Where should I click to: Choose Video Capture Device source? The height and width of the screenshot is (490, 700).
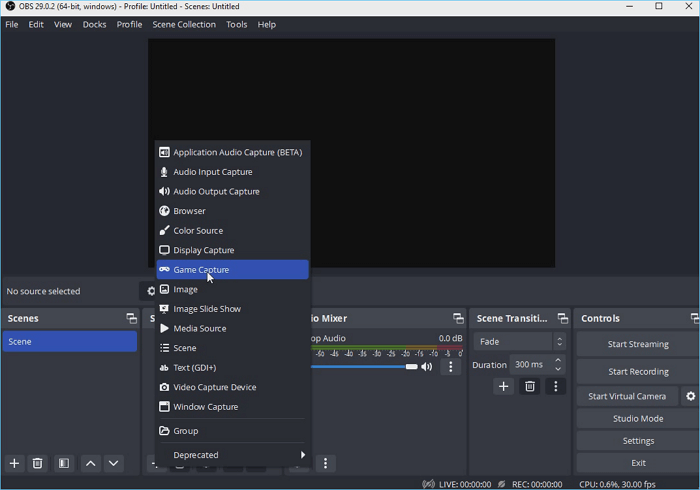pyautogui.click(x=233, y=387)
